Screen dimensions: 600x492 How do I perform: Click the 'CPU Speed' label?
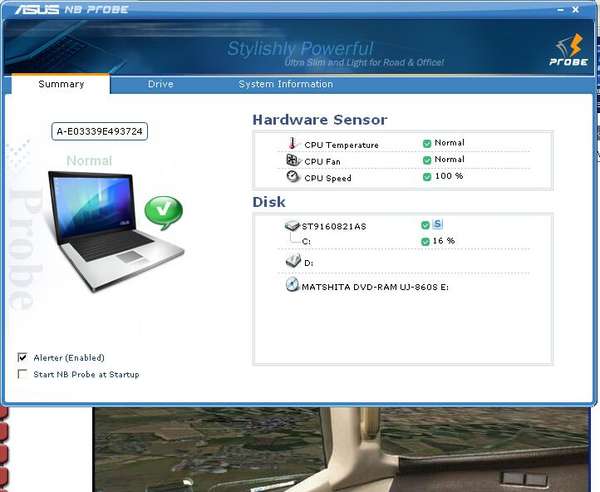coord(328,178)
